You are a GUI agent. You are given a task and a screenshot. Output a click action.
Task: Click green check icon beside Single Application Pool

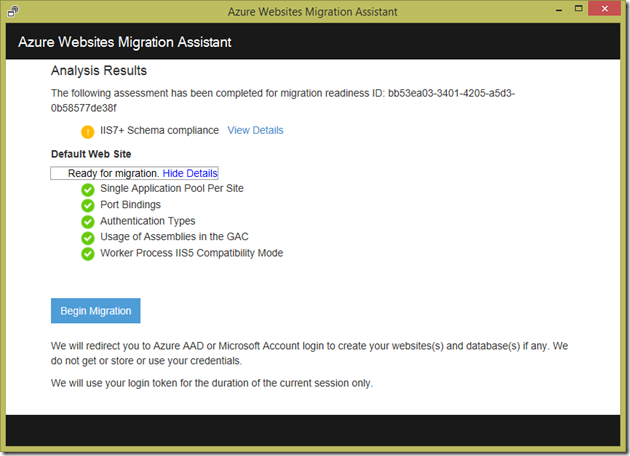click(88, 190)
